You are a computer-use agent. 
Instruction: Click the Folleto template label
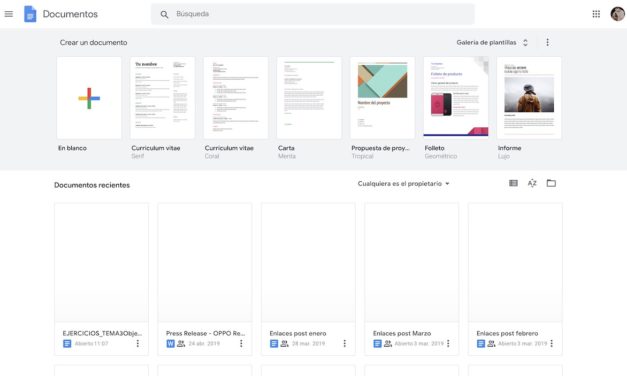(435, 148)
